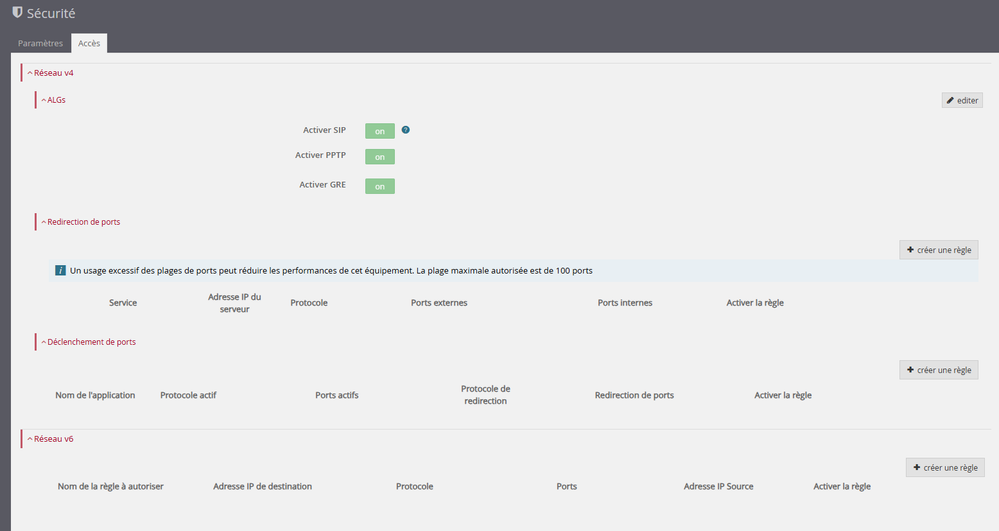
Task: Toggle the Activer SIP switch
Action: click(380, 131)
